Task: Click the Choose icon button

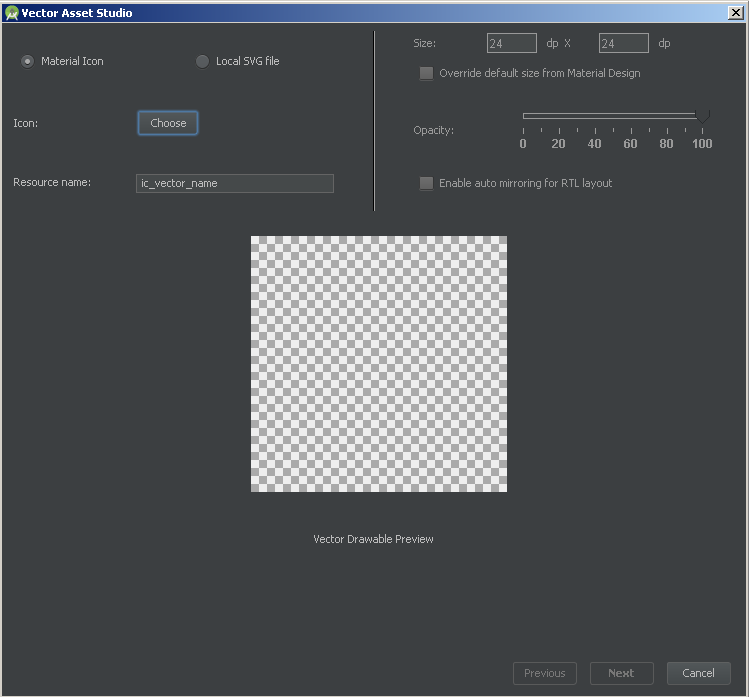Action: (168, 123)
